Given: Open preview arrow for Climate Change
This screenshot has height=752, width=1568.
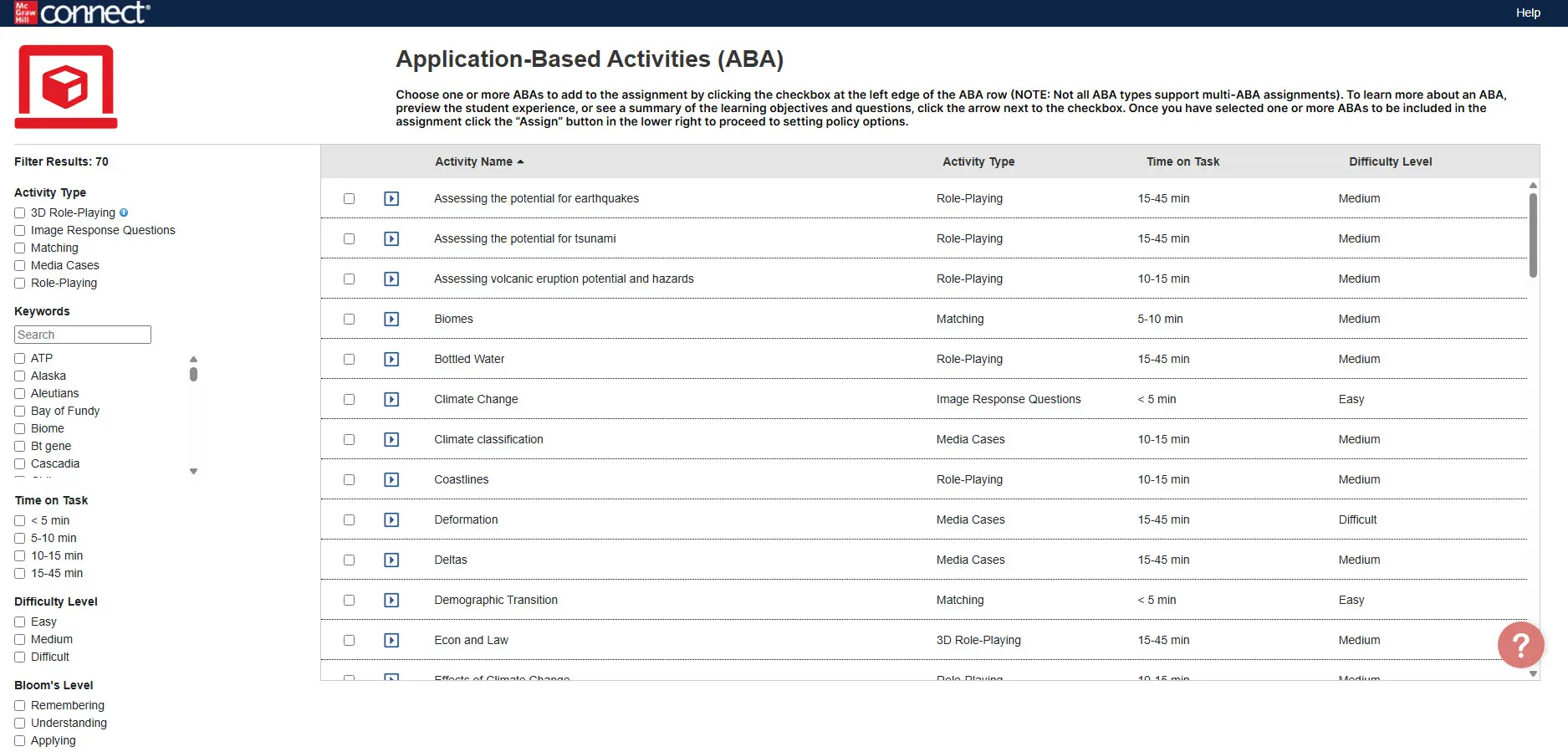Looking at the screenshot, I should pos(391,399).
